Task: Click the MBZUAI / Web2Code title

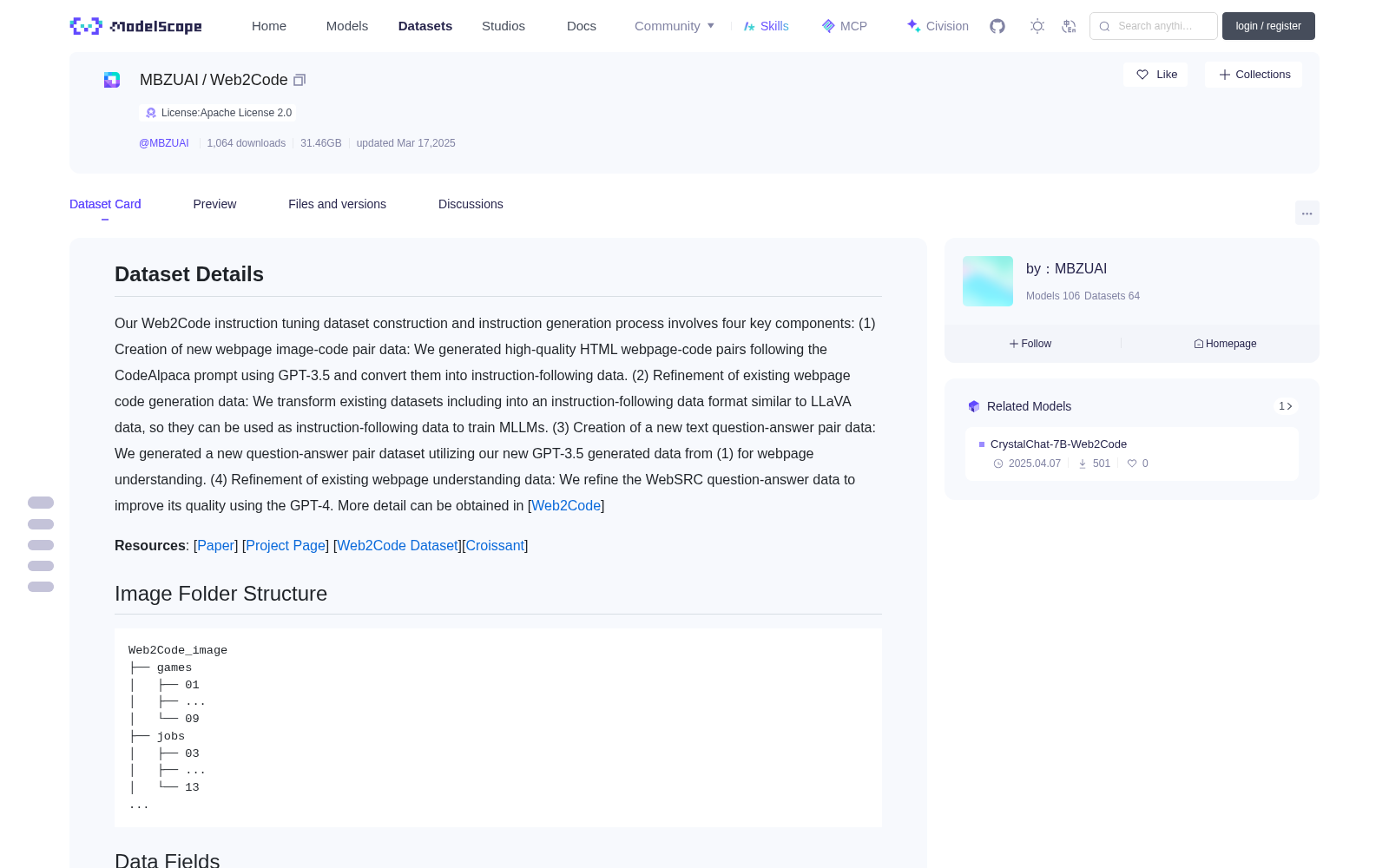Action: (x=214, y=80)
